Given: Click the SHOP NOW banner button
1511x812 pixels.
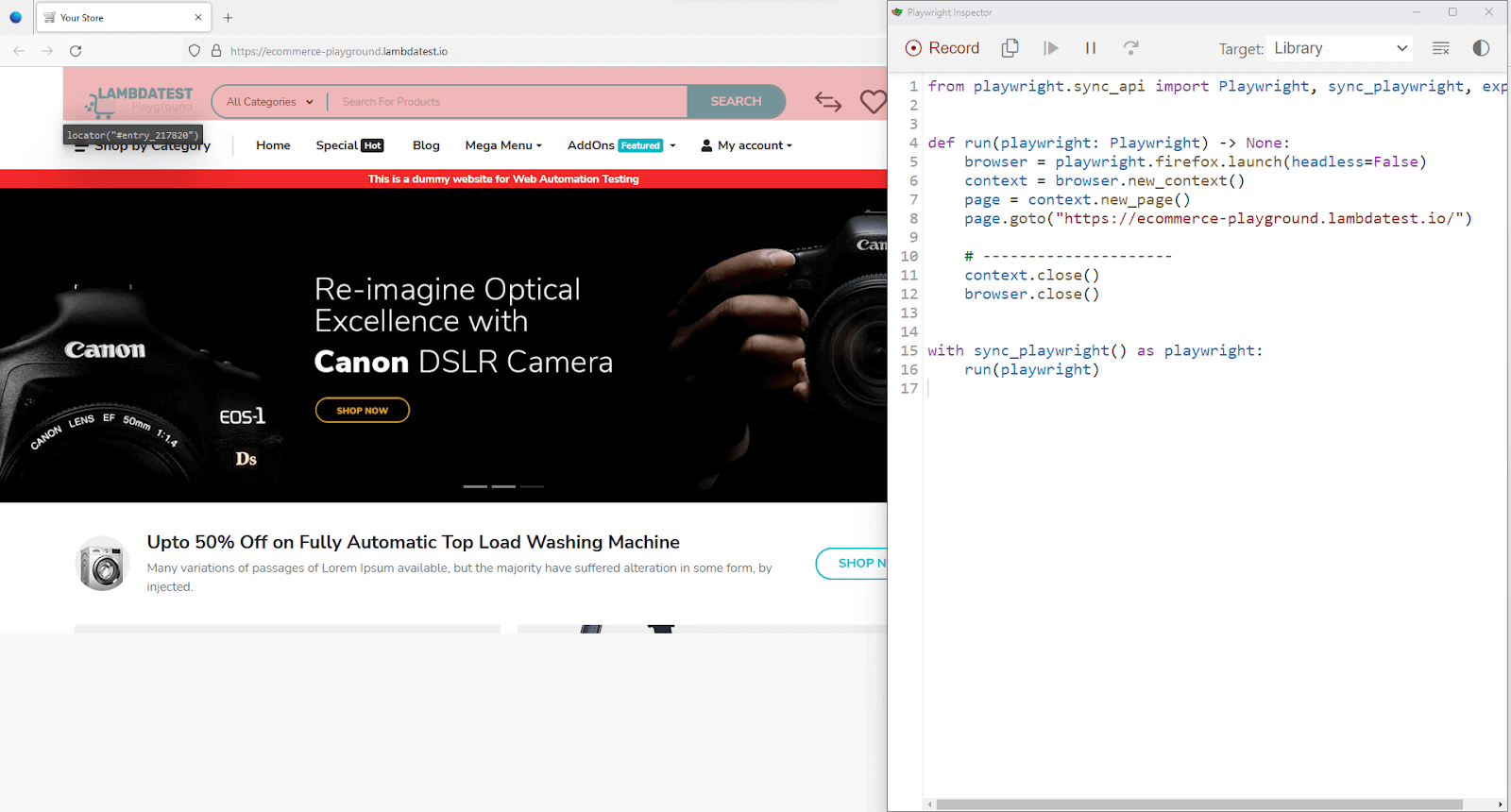Looking at the screenshot, I should click(362, 411).
